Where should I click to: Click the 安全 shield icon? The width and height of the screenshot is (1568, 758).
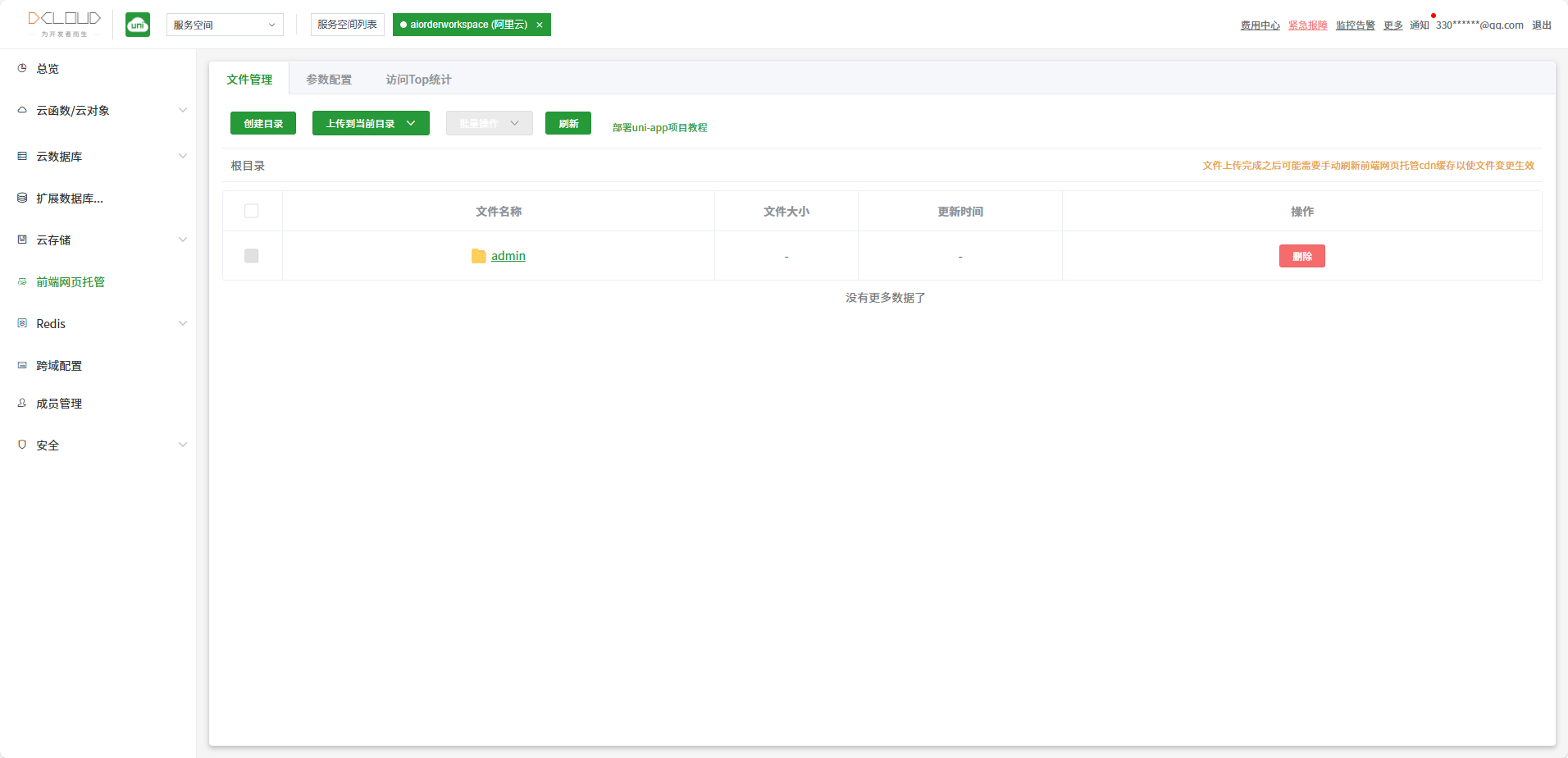(22, 445)
